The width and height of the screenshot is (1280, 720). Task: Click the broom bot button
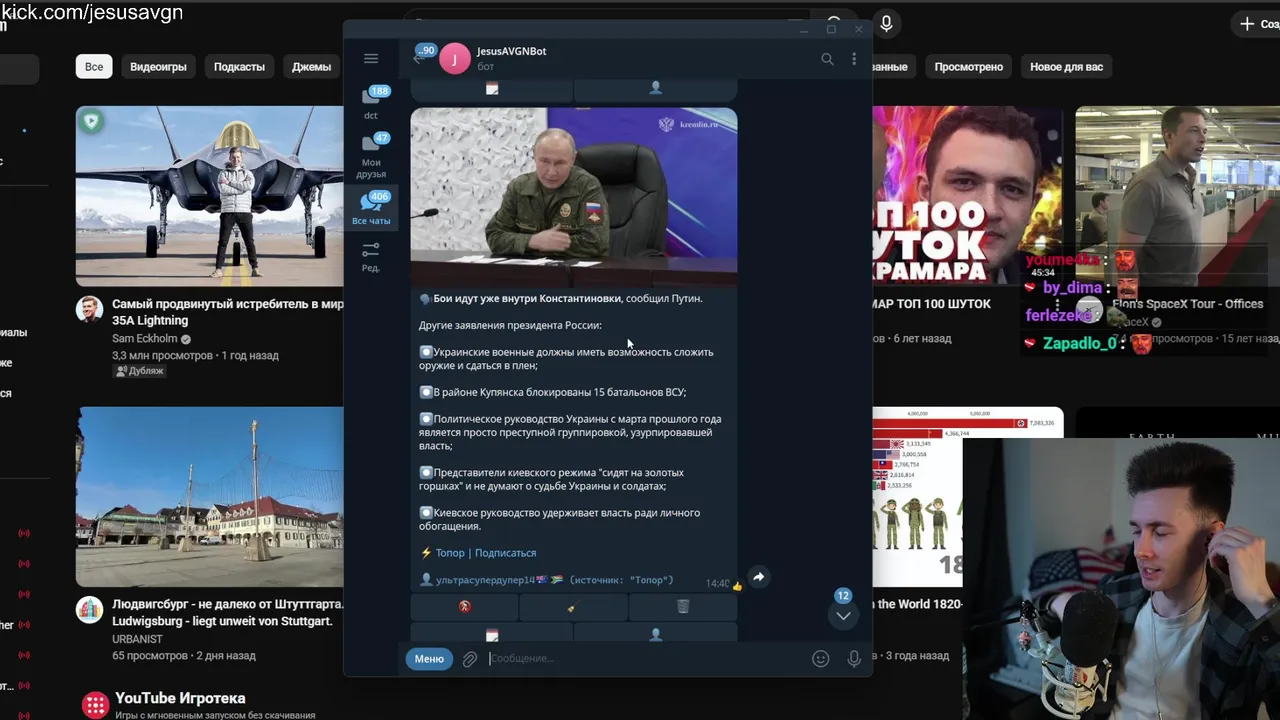click(x=573, y=607)
